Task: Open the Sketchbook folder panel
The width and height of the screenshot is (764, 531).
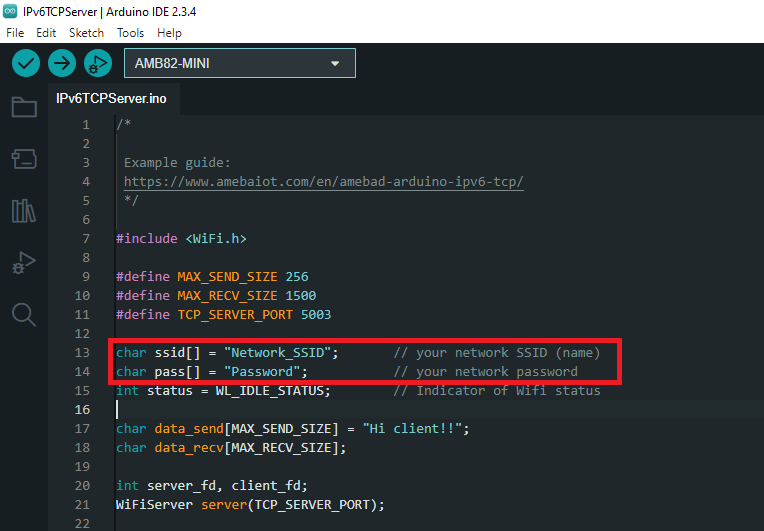Action: (23, 107)
